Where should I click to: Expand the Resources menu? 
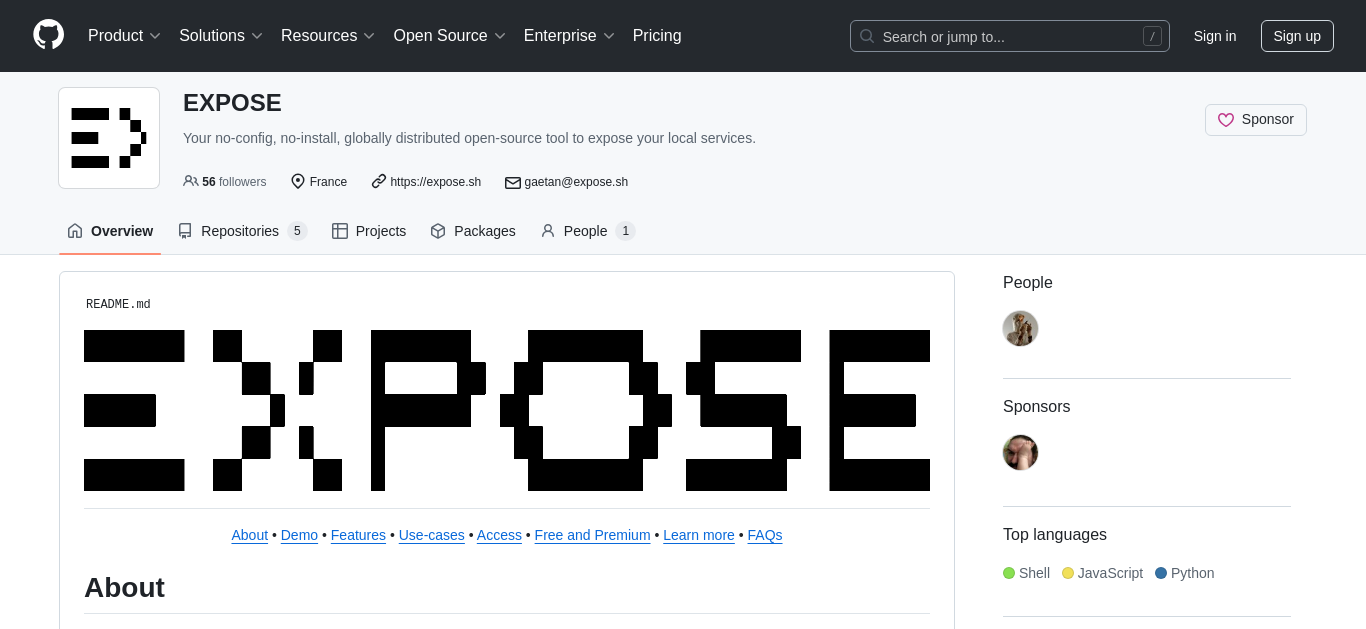[328, 36]
